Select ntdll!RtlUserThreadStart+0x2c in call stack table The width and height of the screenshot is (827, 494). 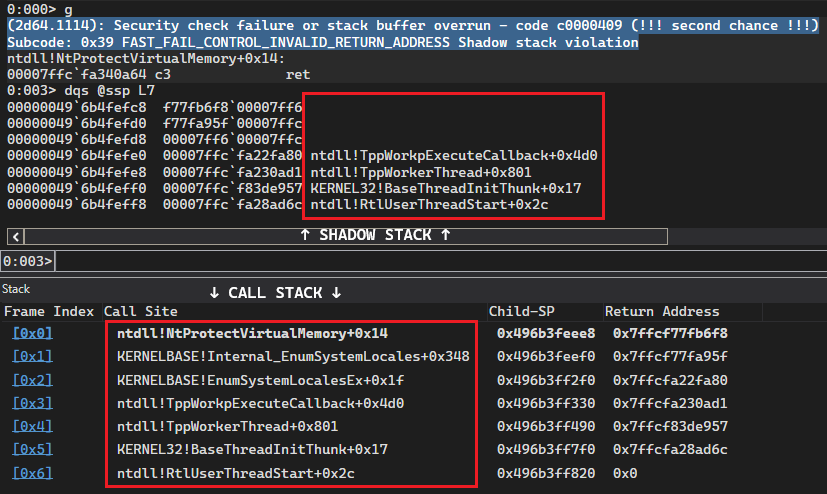pos(236,473)
